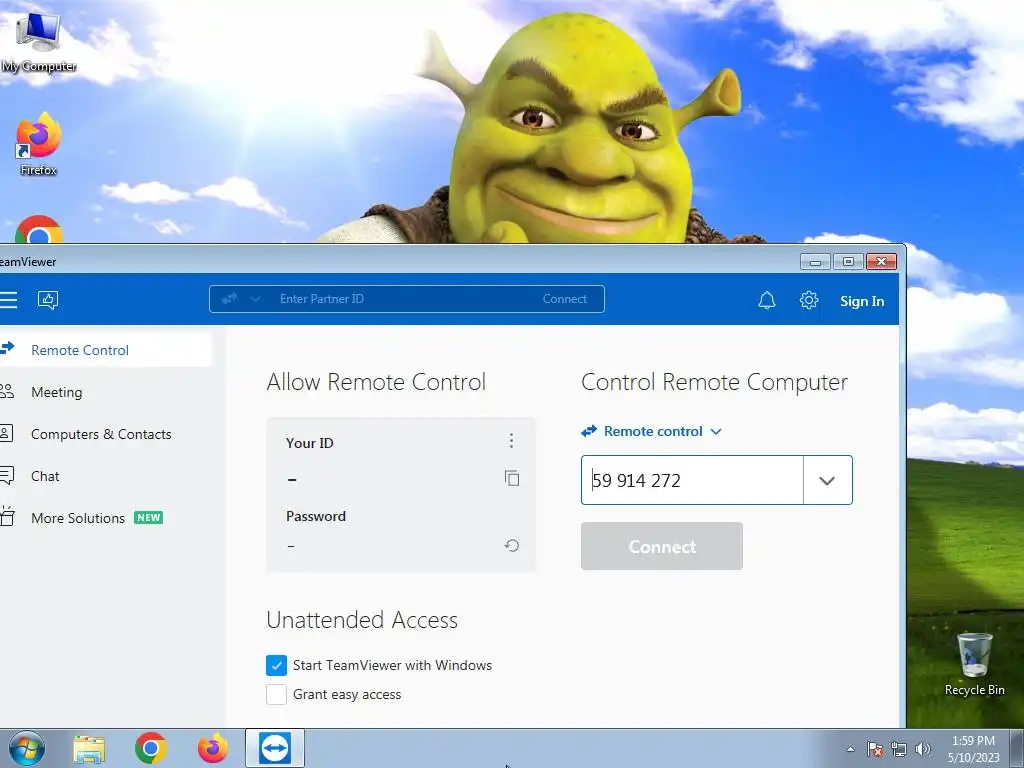Image resolution: width=1024 pixels, height=768 pixels.
Task: Click the Chrome desktop icon
Action: [39, 229]
